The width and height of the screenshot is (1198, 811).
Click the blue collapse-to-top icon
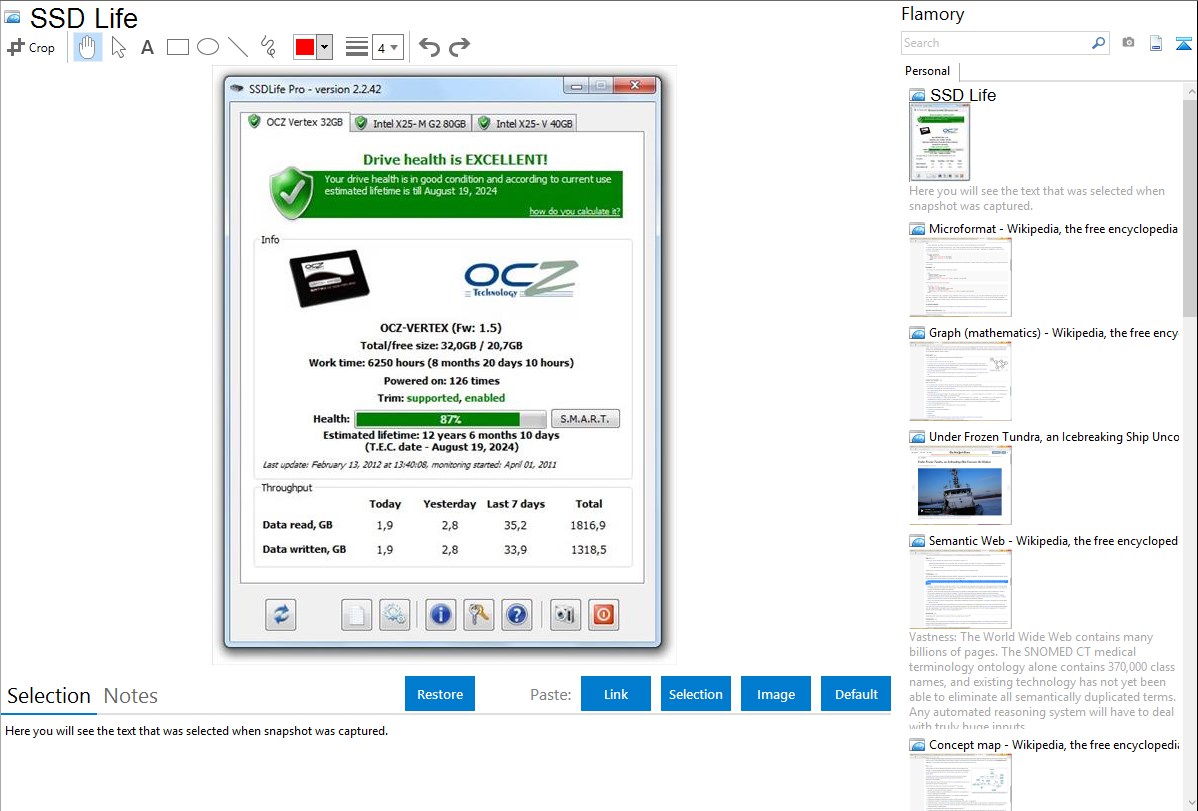click(x=1183, y=43)
